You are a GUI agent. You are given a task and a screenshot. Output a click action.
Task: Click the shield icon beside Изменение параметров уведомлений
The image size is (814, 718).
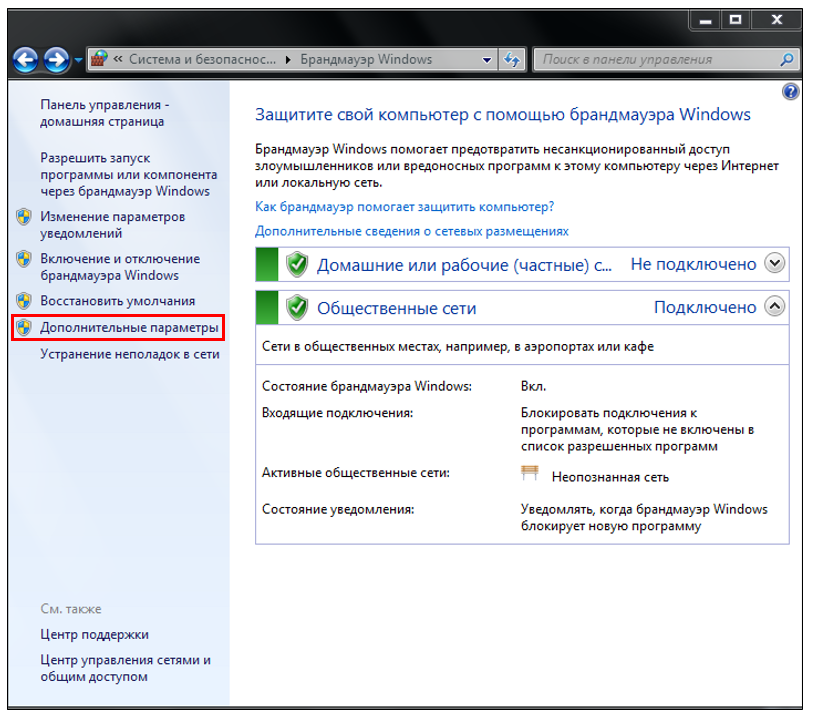pyautogui.click(x=23, y=216)
